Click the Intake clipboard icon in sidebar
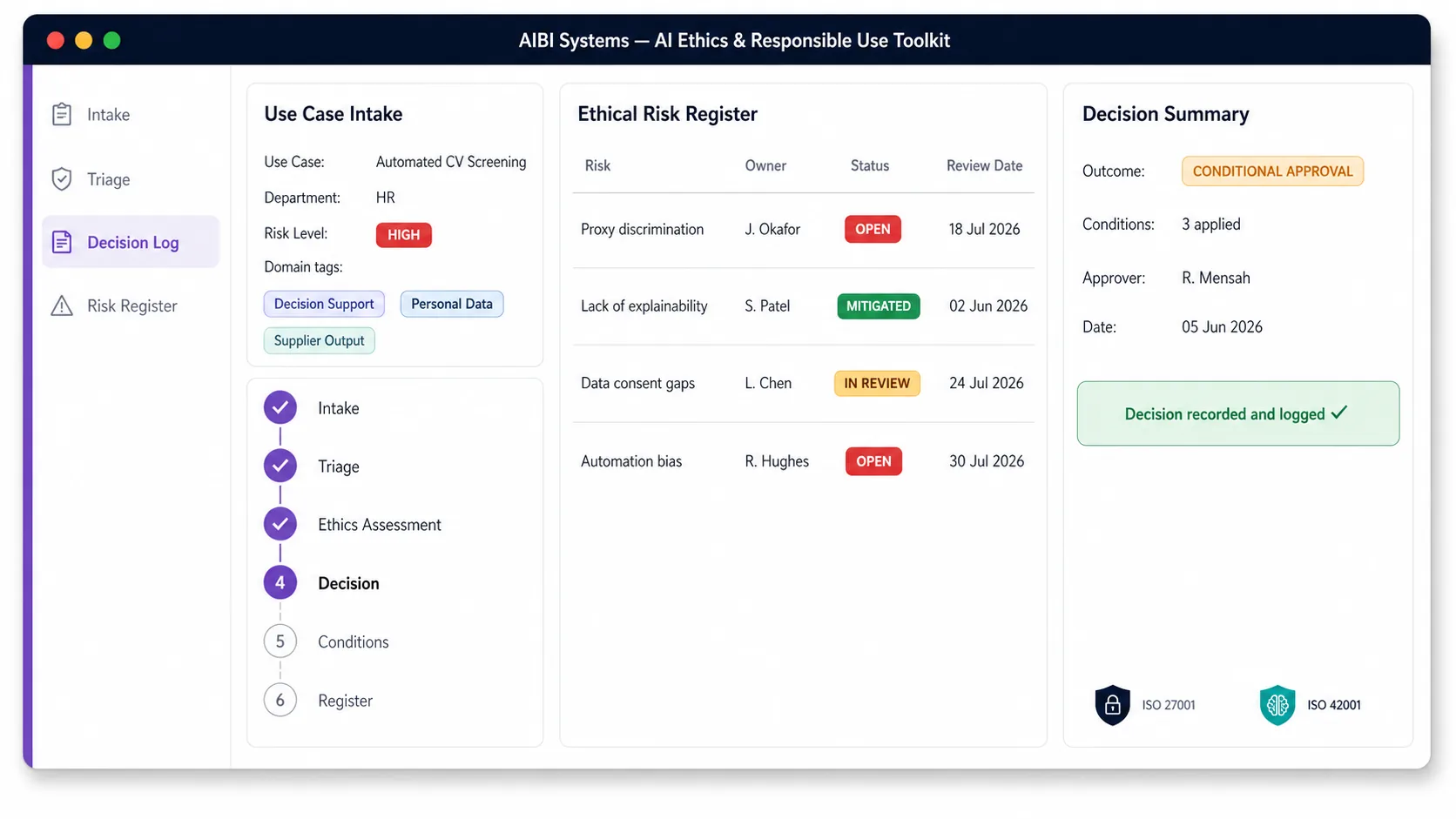The width and height of the screenshot is (1456, 819). tap(62, 114)
